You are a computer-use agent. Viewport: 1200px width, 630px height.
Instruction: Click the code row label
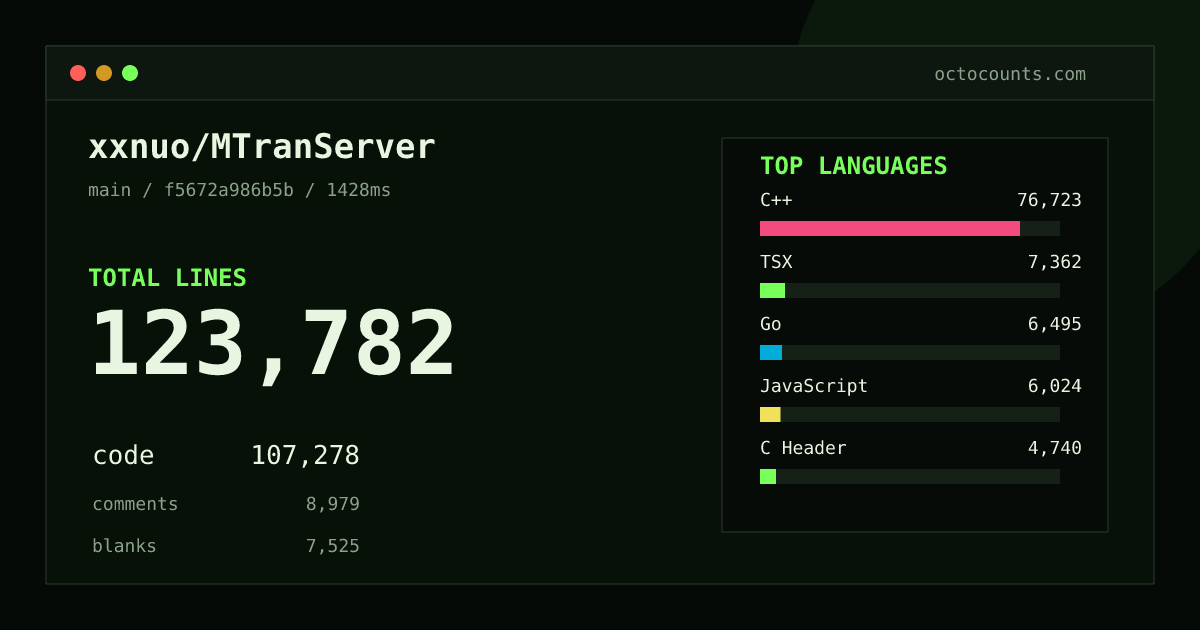tap(123, 456)
